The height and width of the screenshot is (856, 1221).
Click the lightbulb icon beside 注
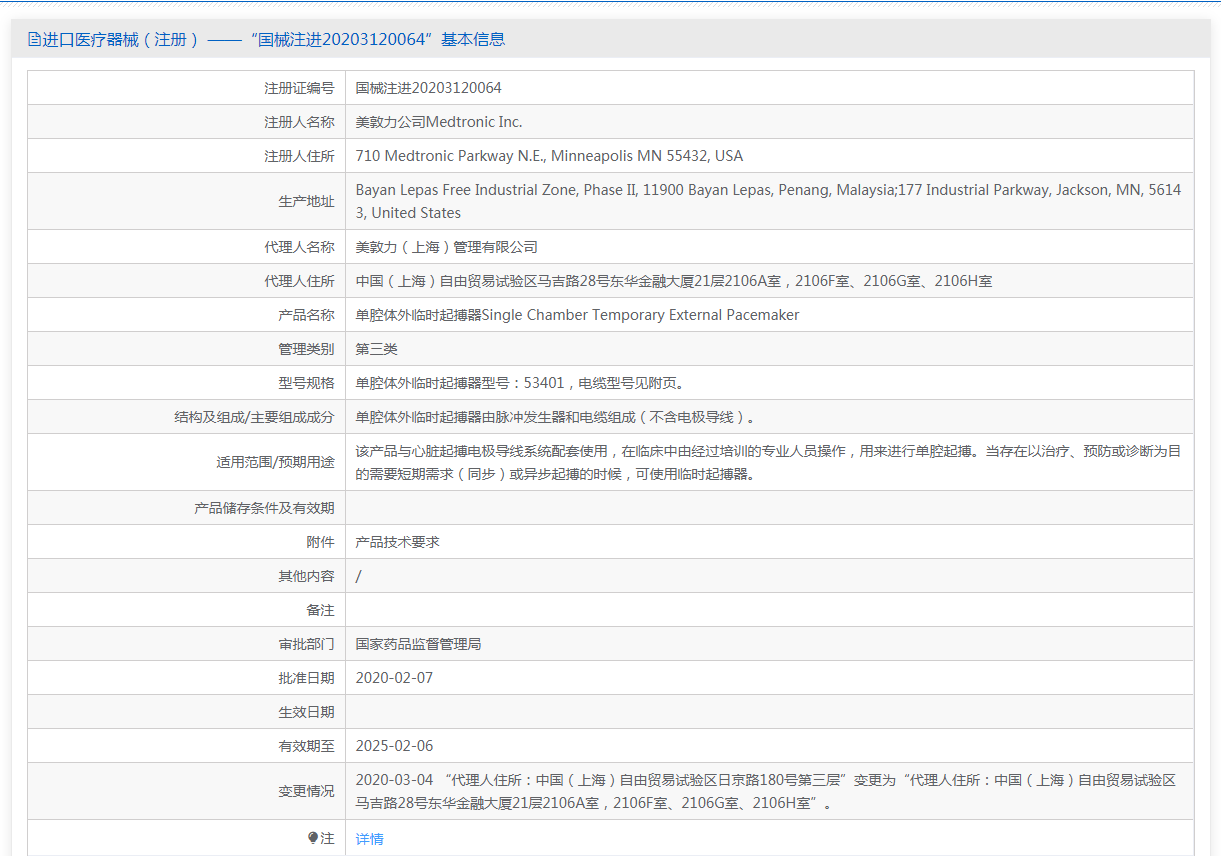(x=313, y=838)
